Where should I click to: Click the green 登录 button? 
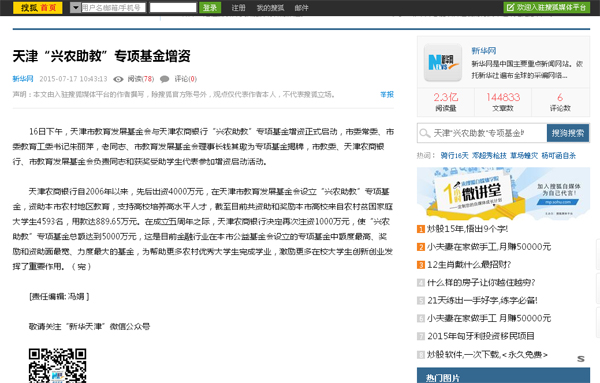210,8
